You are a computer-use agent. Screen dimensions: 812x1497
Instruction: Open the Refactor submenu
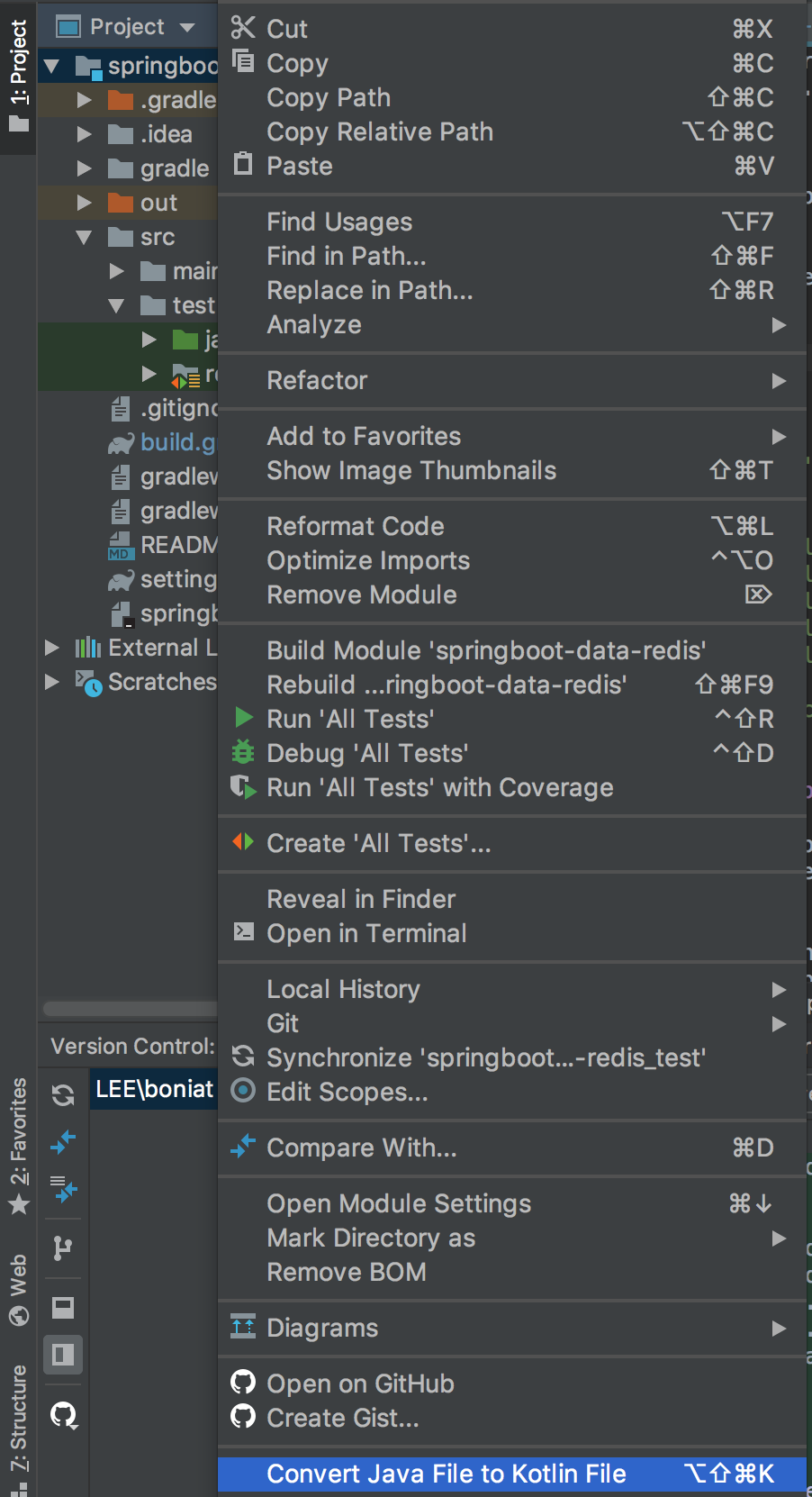pyautogui.click(x=512, y=380)
